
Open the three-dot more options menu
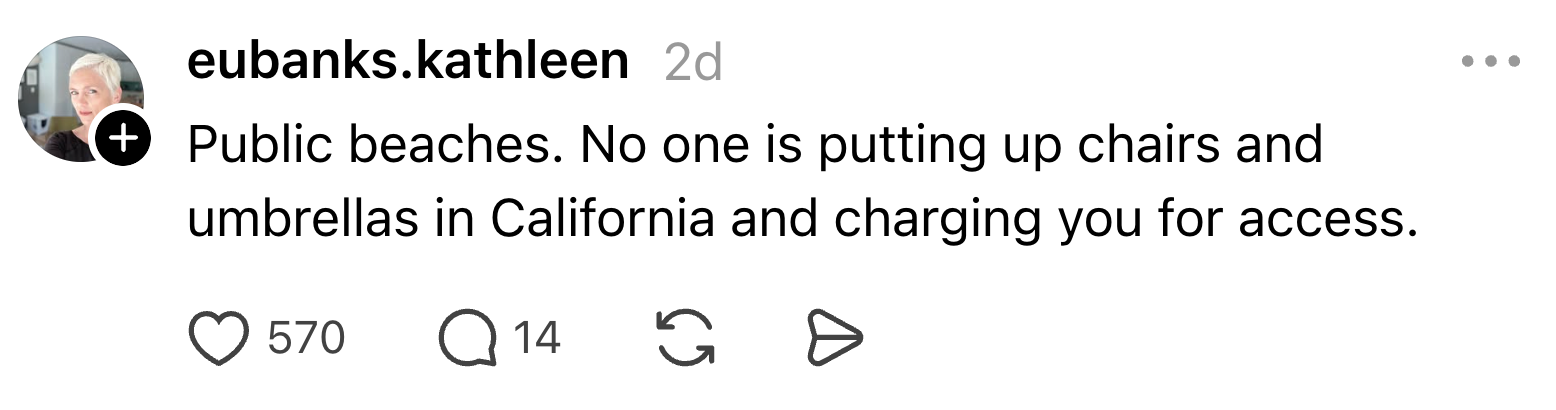point(1490,62)
